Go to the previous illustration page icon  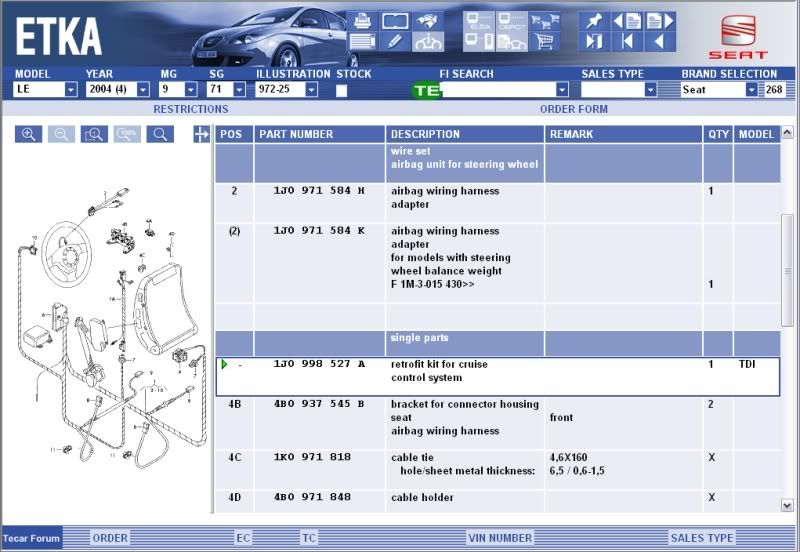point(627,21)
